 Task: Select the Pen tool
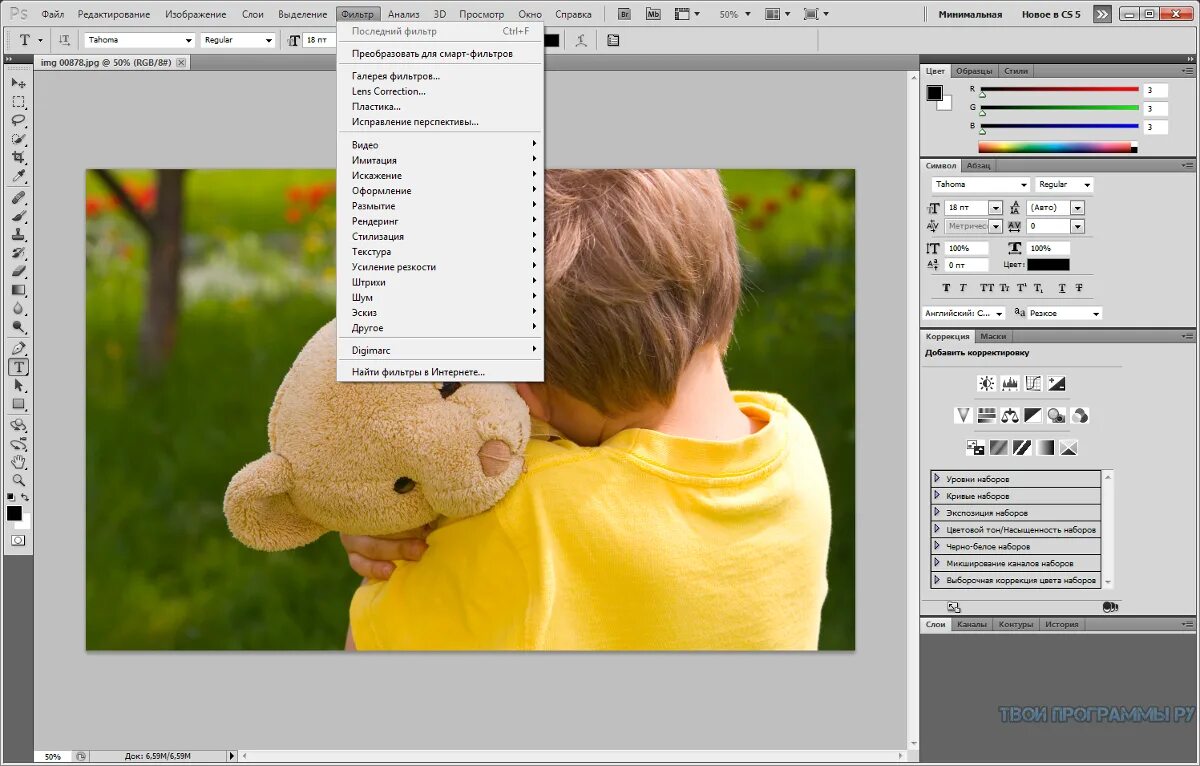point(18,349)
